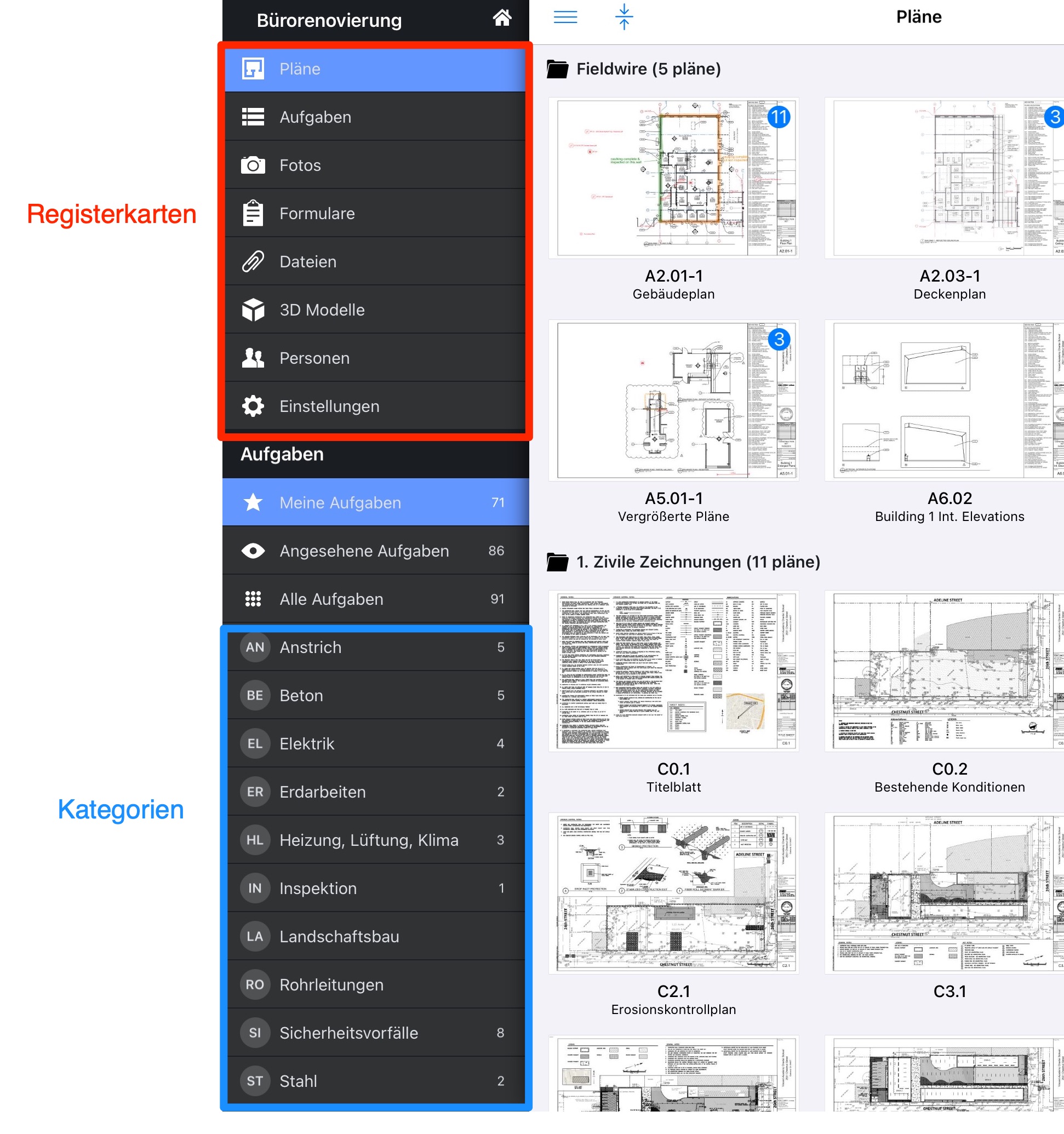Collapse the 1. Zivile Zeichnungen folder
Screen dimensions: 1064x1134
(x=557, y=562)
